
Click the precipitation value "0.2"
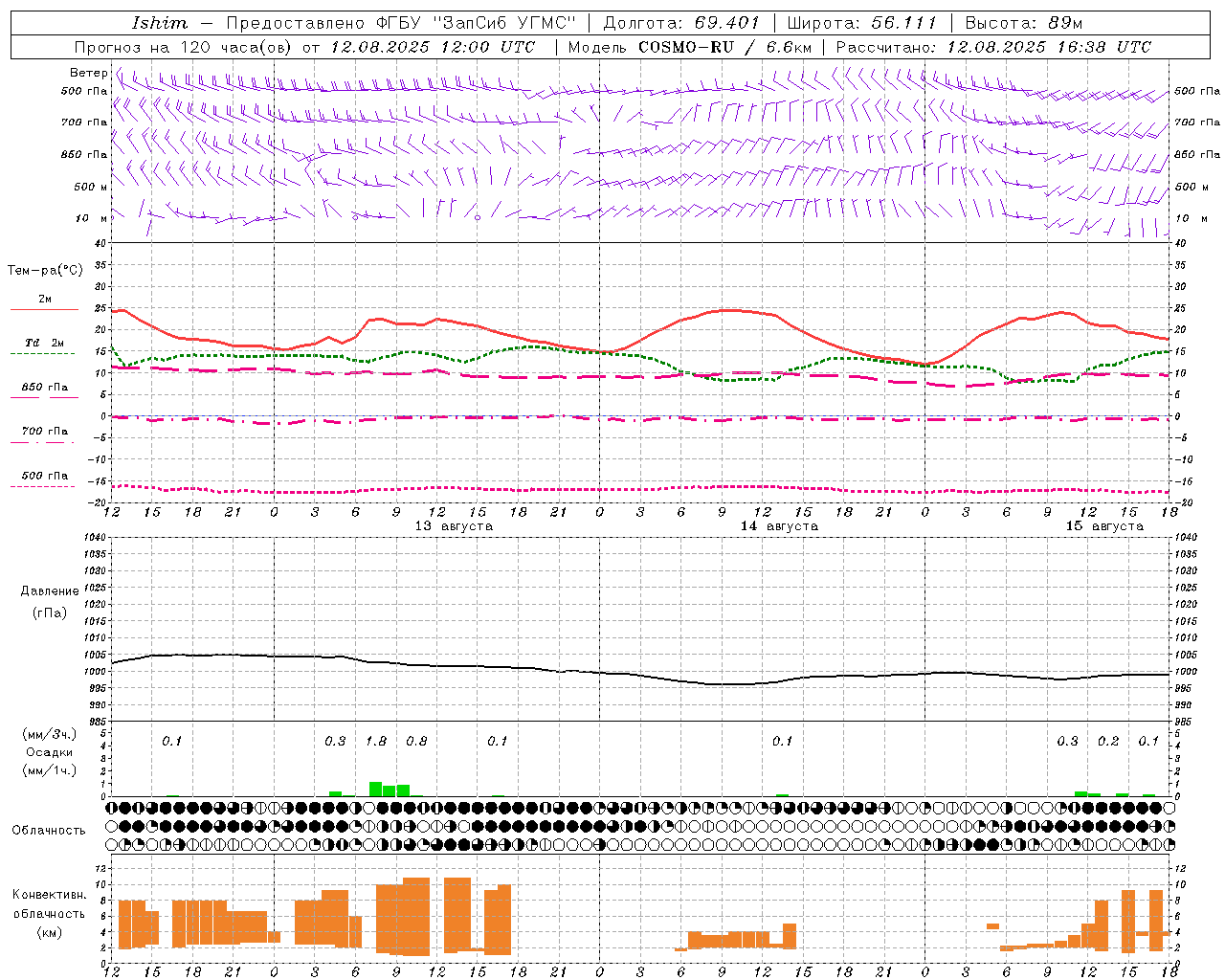click(x=1108, y=742)
